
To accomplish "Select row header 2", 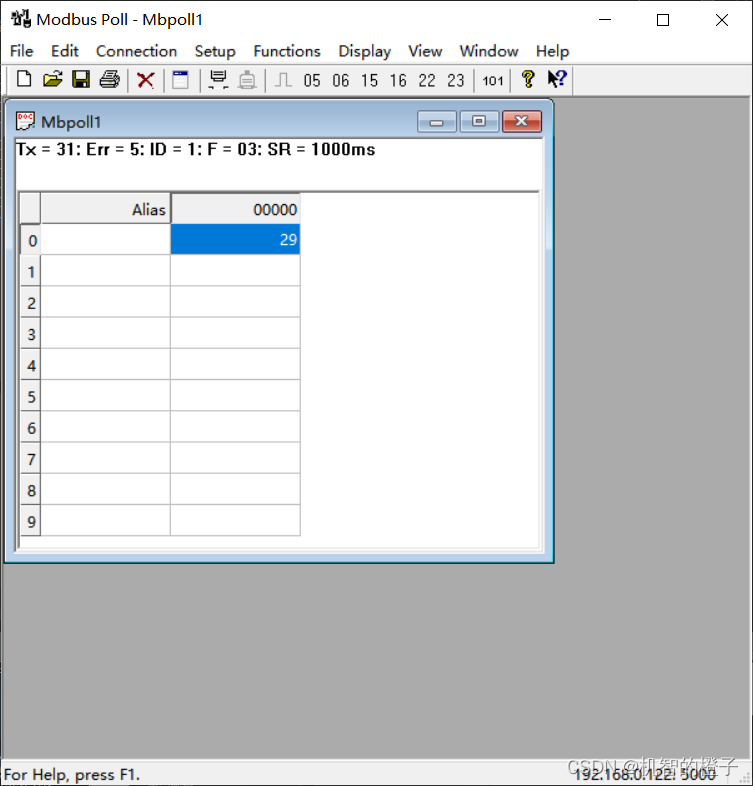I will coord(31,302).
